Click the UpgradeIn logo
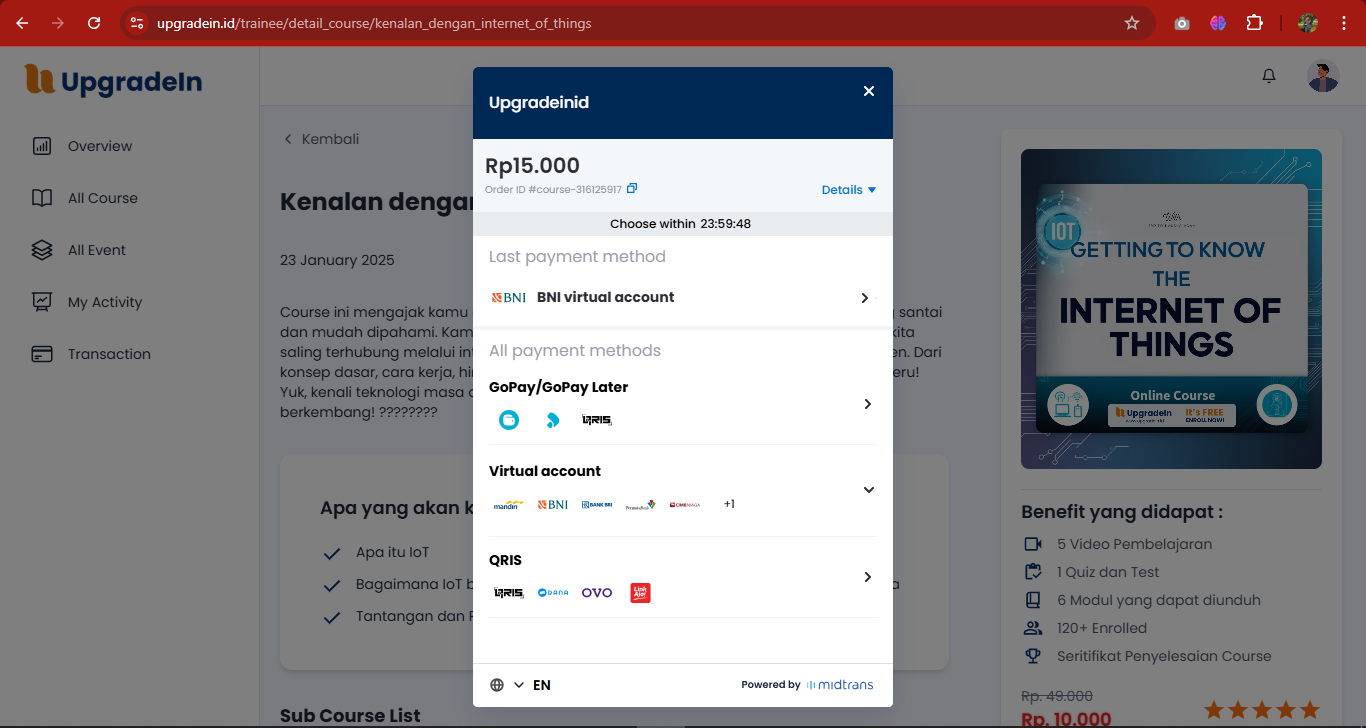Image resolution: width=1366 pixels, height=728 pixels. (113, 81)
